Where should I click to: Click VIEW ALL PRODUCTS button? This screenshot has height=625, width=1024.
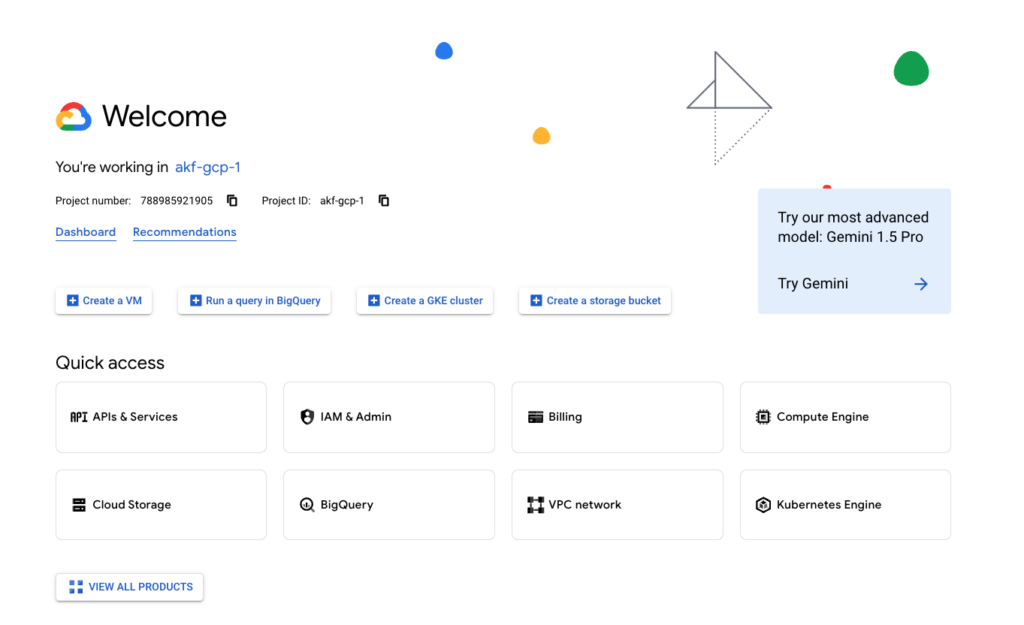(129, 587)
